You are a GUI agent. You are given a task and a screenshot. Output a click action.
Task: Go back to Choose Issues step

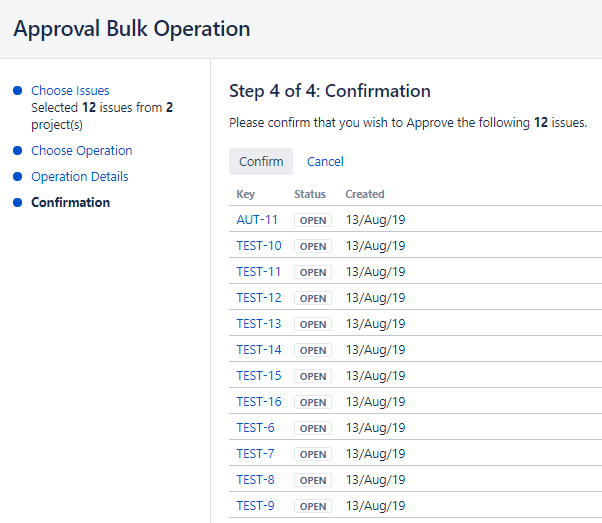coord(70,91)
